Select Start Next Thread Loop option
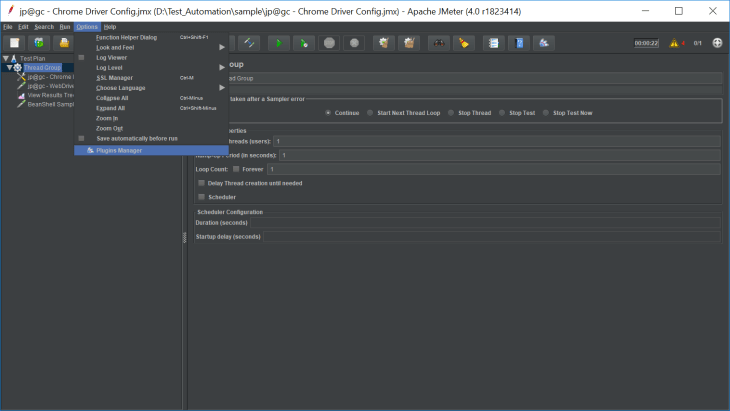This screenshot has width=730, height=411. point(370,113)
